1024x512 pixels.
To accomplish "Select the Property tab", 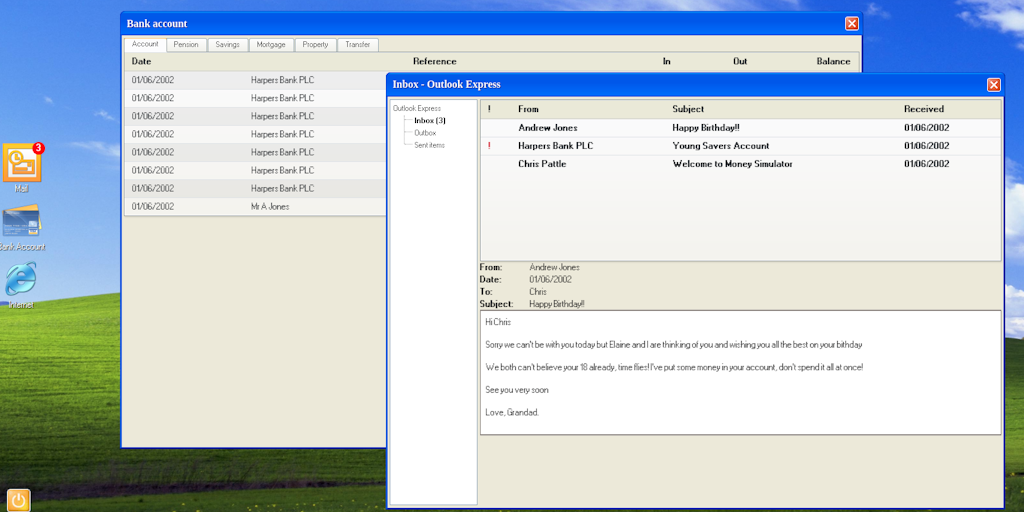I will (315, 44).
